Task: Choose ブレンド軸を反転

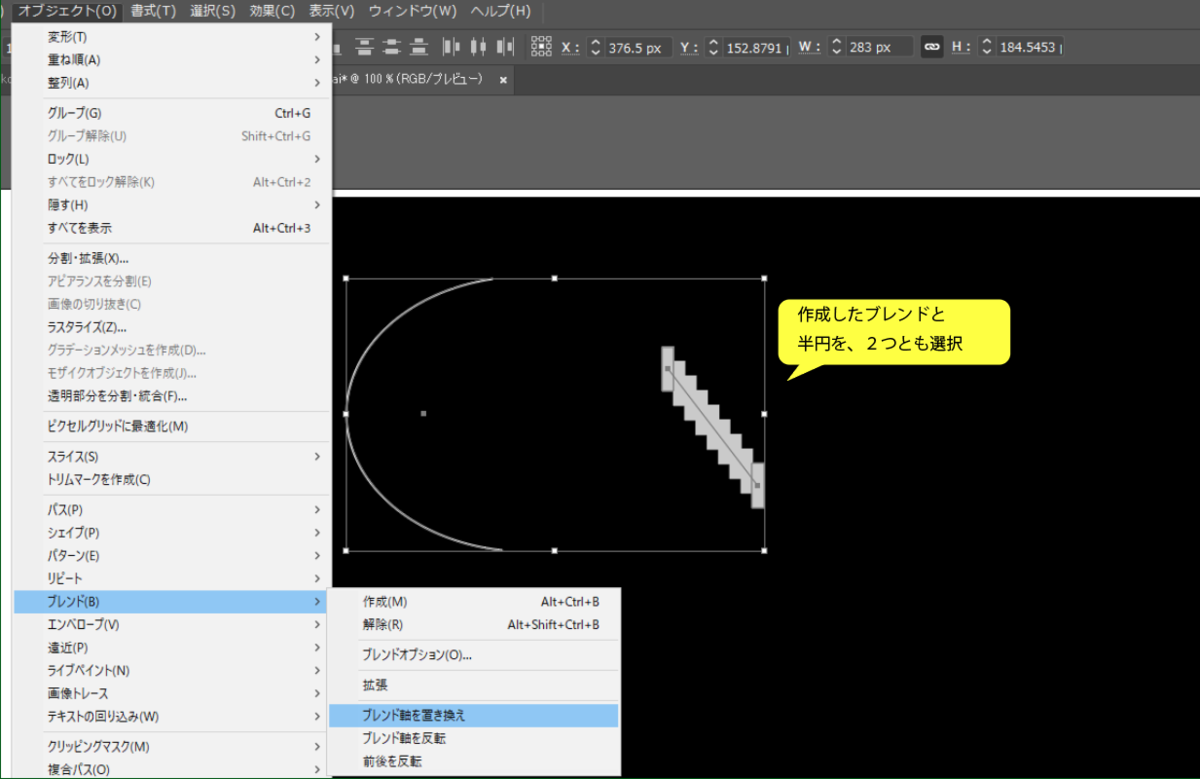Action: [x=474, y=739]
